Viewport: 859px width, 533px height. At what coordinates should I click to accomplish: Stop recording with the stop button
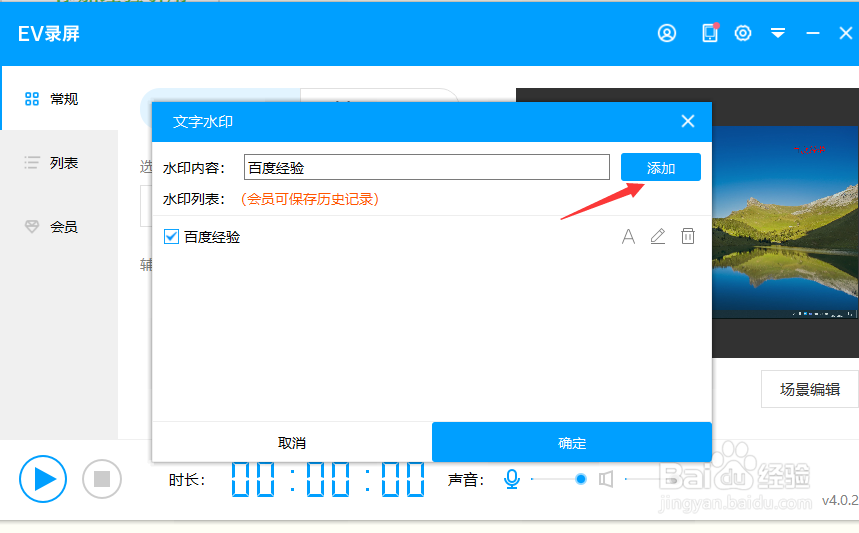point(102,479)
